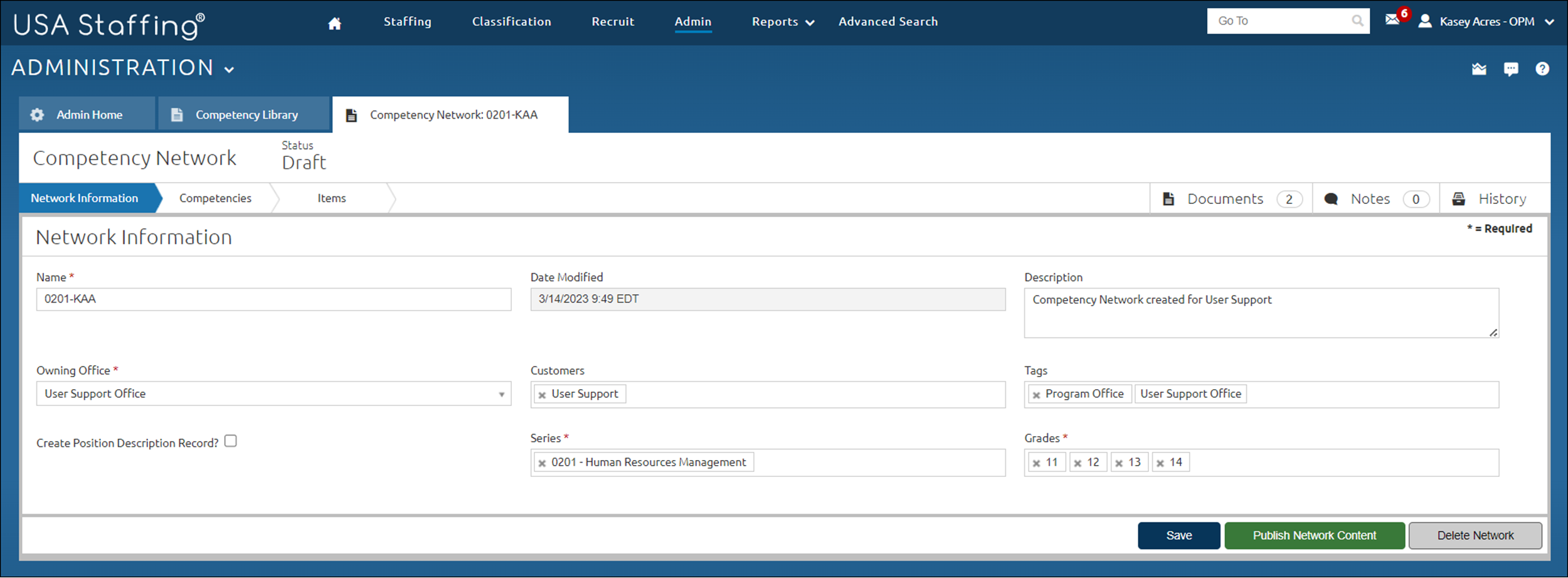Image resolution: width=1568 pixels, height=578 pixels.
Task: Open the Notes panel label
Action: (1370, 199)
